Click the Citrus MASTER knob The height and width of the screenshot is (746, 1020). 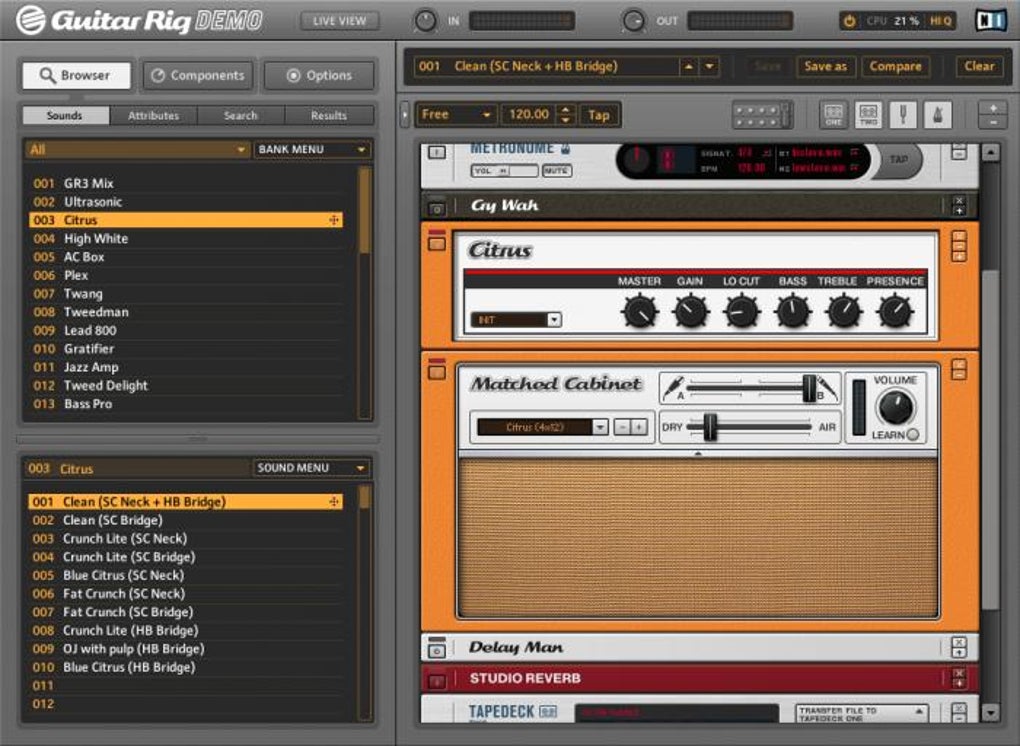coord(640,312)
